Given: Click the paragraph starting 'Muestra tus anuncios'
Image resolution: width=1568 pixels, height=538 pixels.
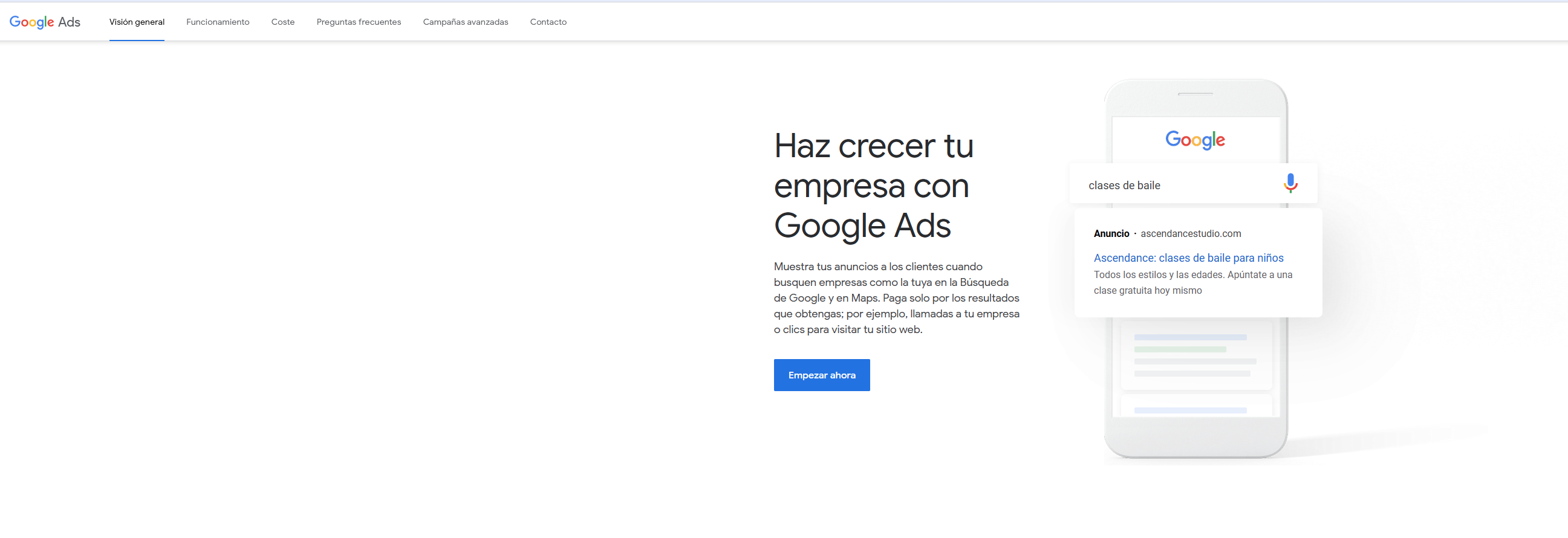Looking at the screenshot, I should (x=897, y=298).
